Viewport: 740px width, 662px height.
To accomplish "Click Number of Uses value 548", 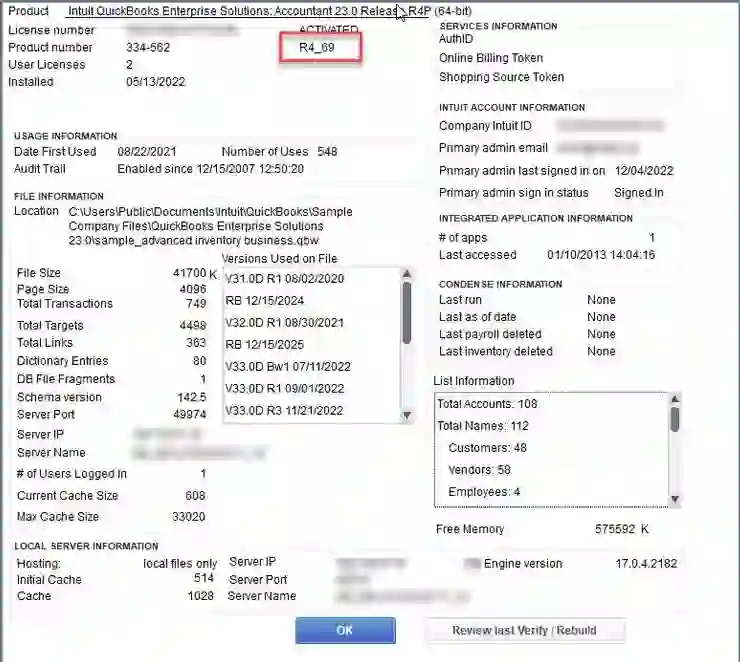I will point(327,152).
